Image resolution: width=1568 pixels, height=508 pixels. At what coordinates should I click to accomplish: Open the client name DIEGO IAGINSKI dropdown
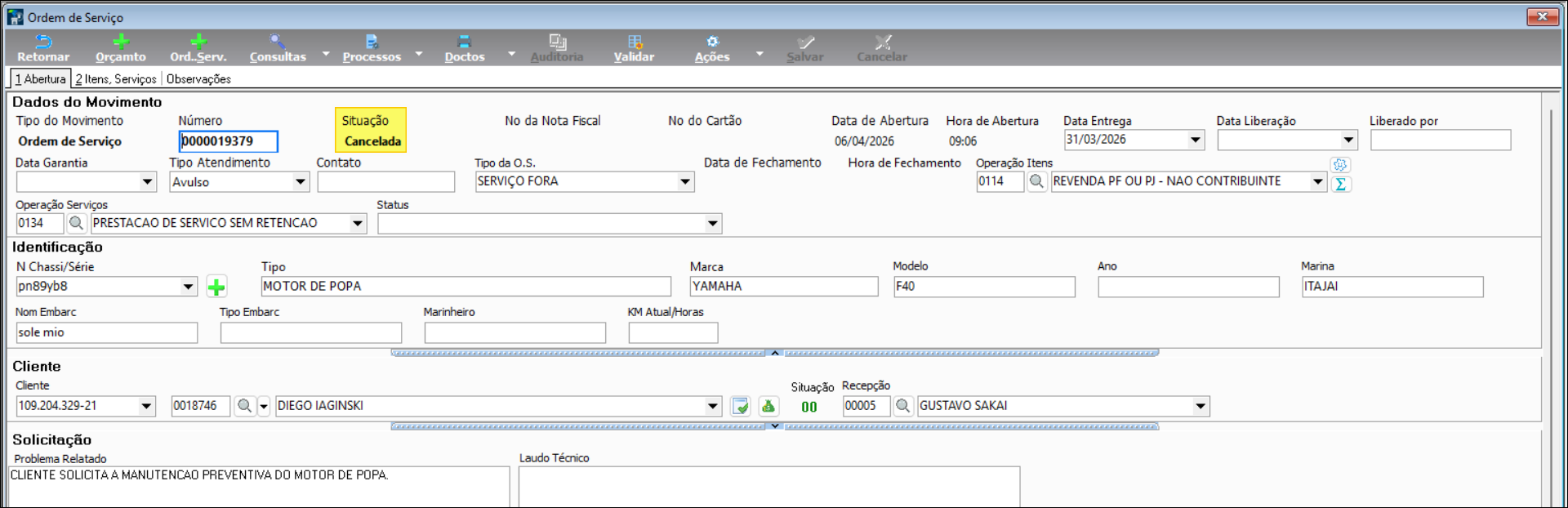(x=713, y=406)
